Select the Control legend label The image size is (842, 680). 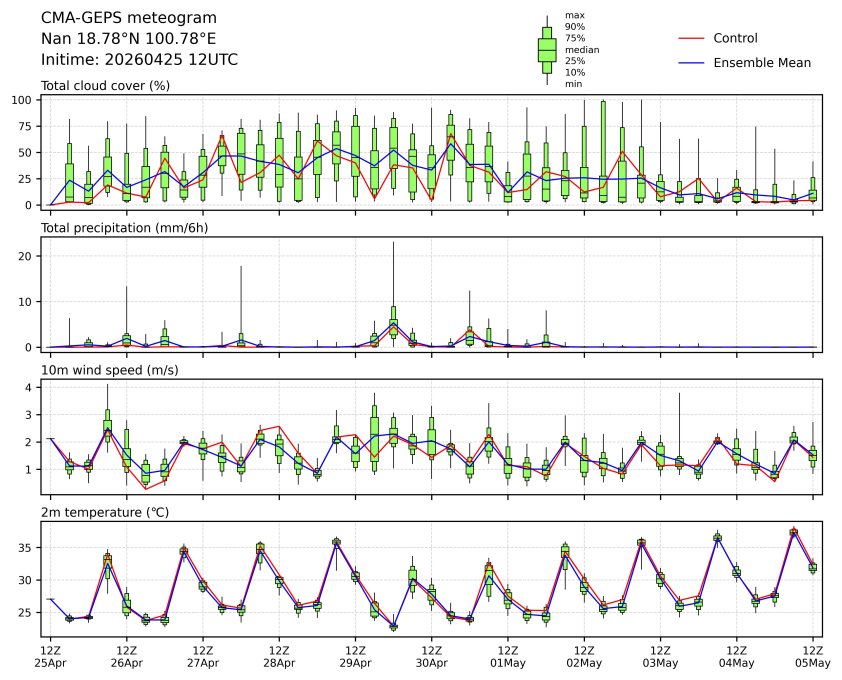pyautogui.click(x=735, y=38)
